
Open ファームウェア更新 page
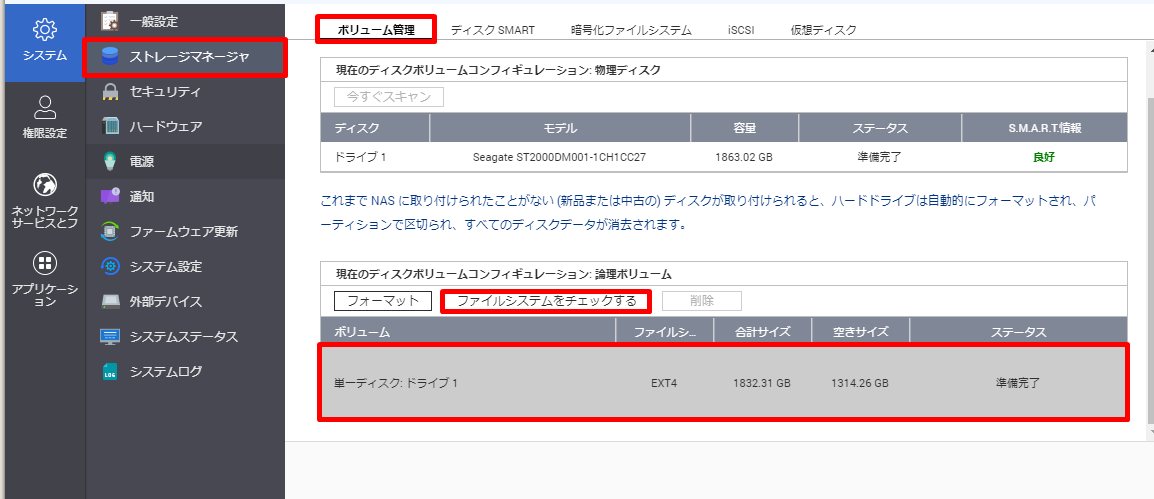[x=185, y=232]
